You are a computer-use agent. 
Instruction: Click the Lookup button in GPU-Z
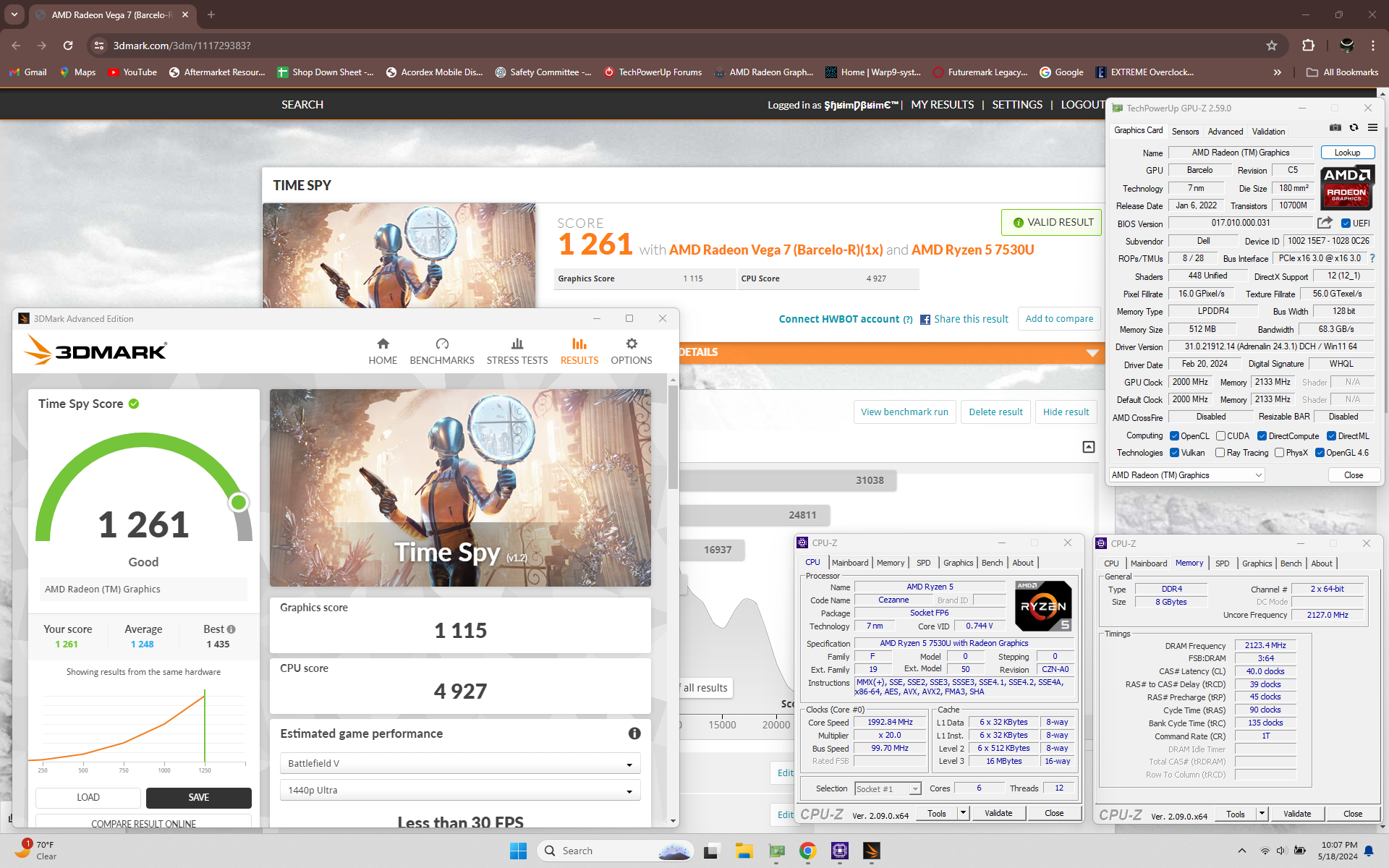coord(1347,153)
